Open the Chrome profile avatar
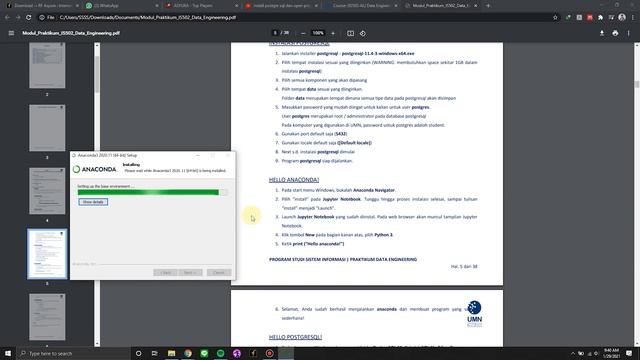The image size is (640, 360). (x=622, y=17)
